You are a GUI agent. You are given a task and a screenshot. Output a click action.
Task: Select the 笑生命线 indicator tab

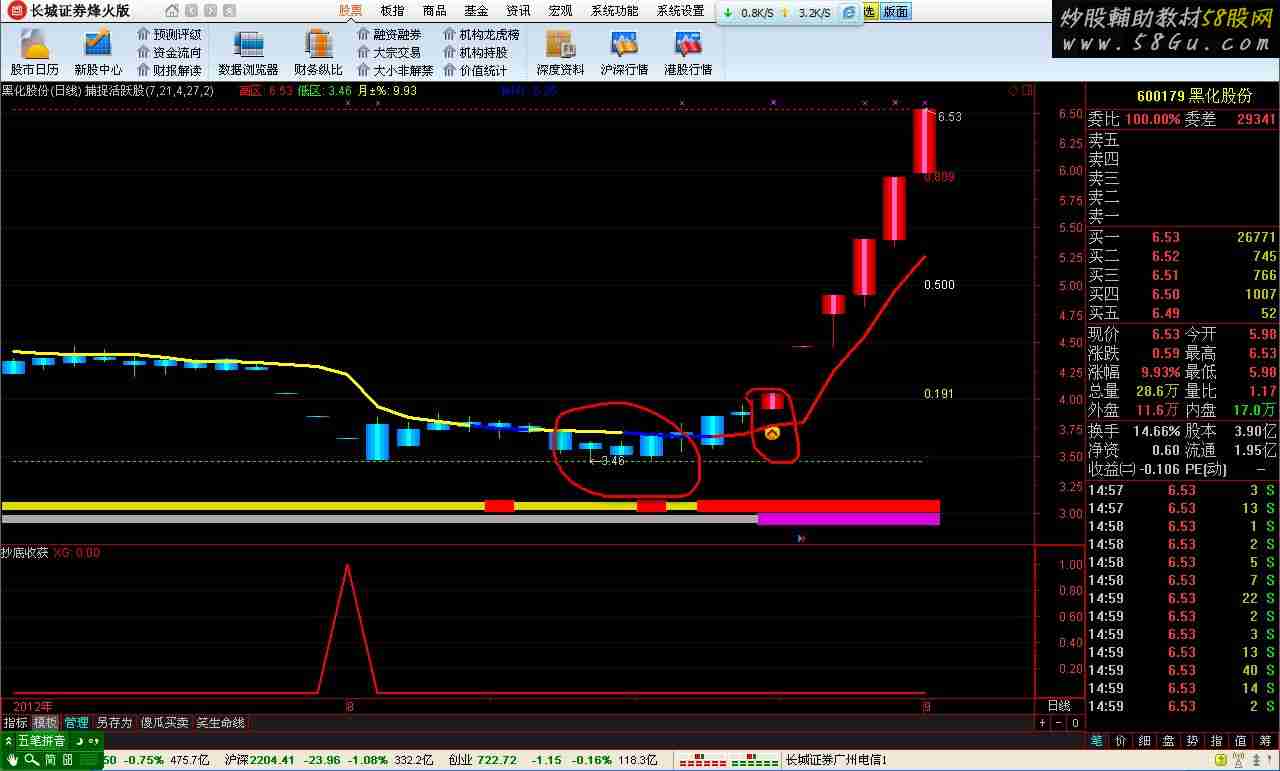point(220,722)
